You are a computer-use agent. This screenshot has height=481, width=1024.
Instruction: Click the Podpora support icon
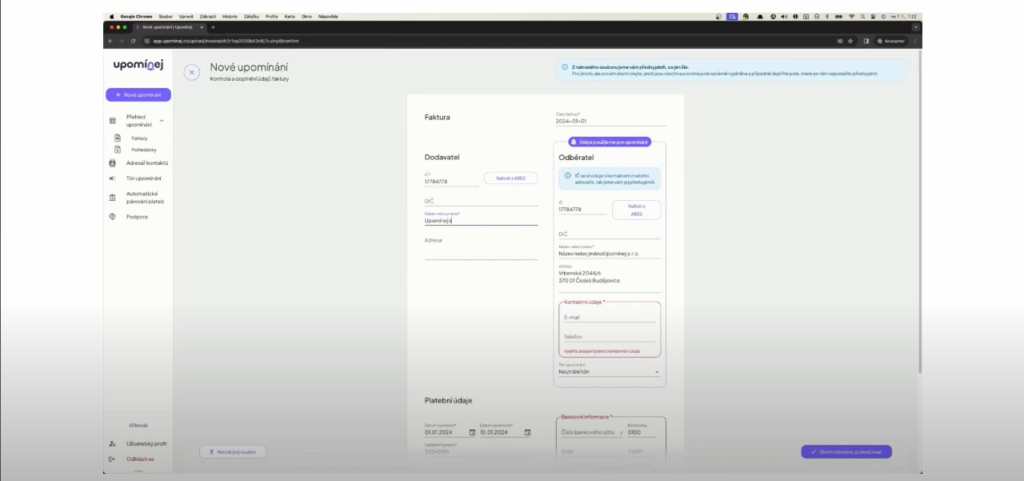coord(112,217)
